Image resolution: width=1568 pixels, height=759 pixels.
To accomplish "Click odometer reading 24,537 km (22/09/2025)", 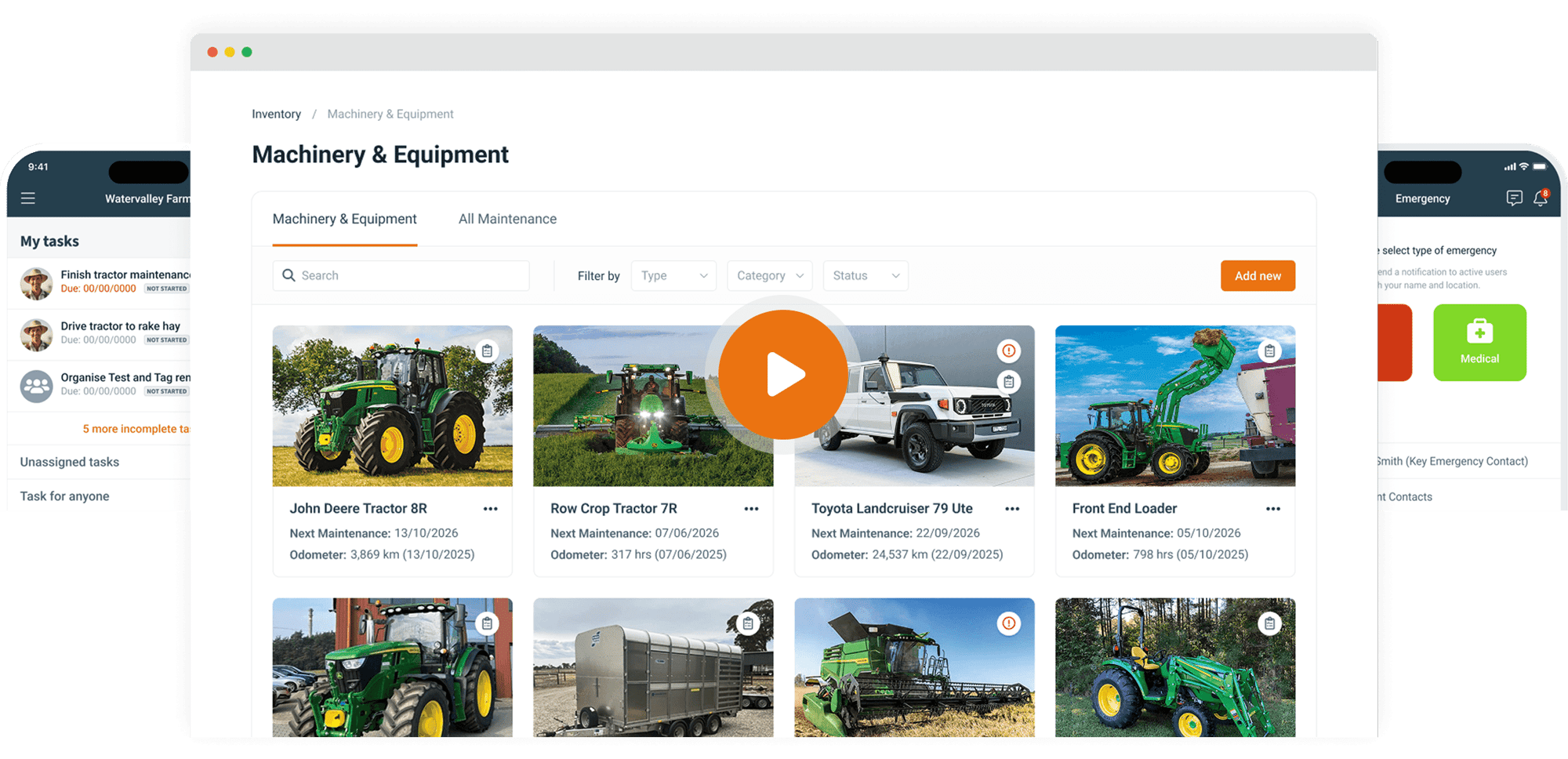I will (x=938, y=555).
